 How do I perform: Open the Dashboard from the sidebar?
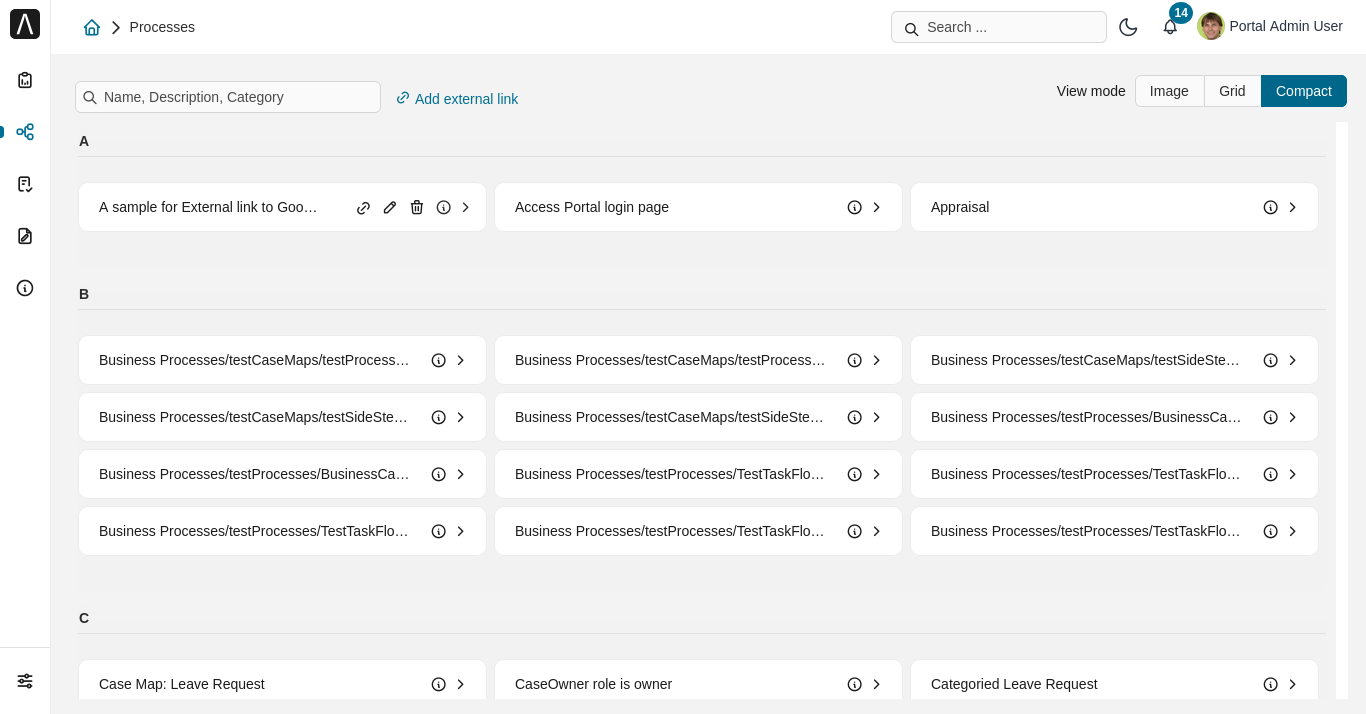click(25, 80)
